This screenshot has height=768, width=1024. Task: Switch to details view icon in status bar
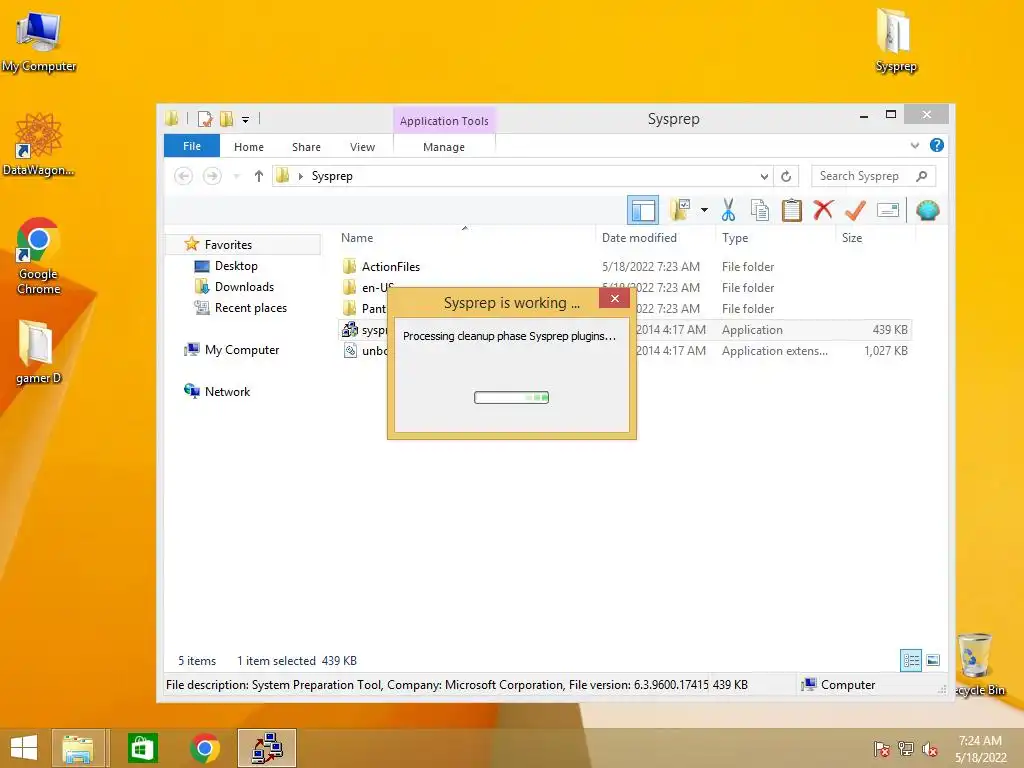911,660
